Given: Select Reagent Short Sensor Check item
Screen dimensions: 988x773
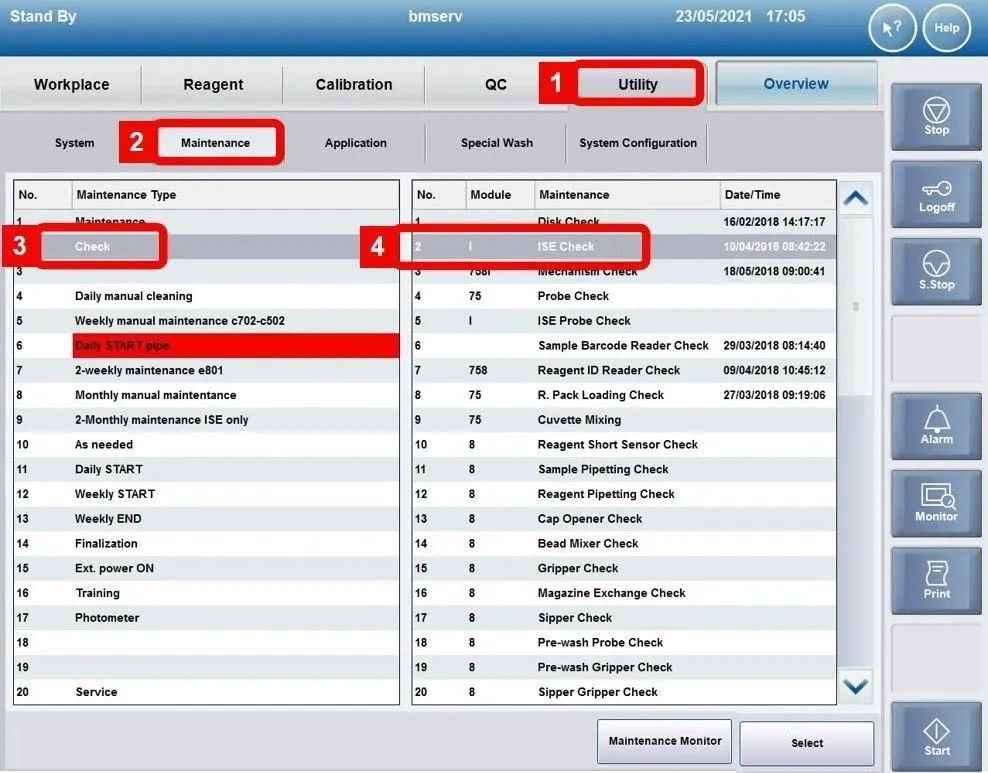Looking at the screenshot, I should coord(624,445).
